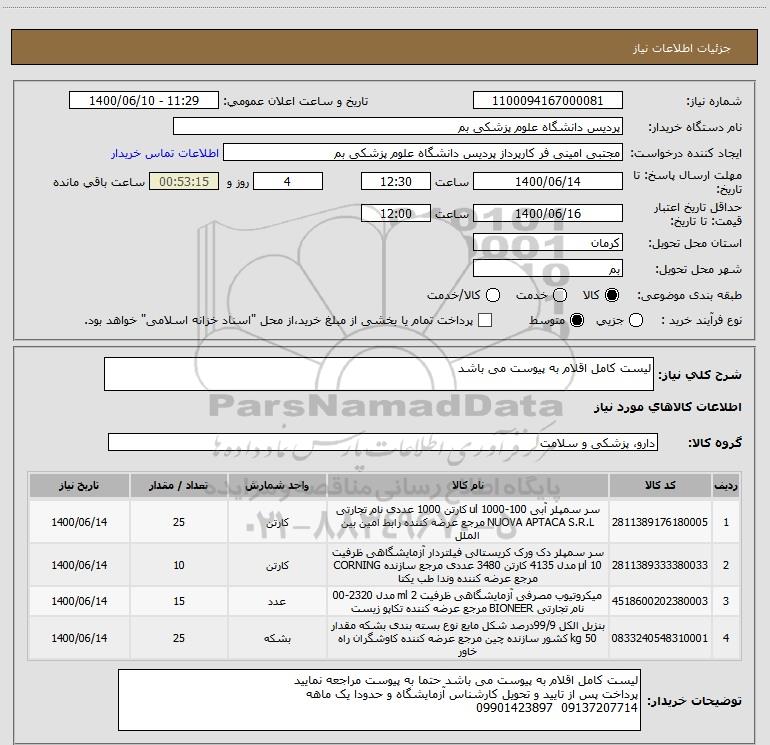Click unit کارتن in row 1
This screenshot has width=770, height=745.
[277, 523]
